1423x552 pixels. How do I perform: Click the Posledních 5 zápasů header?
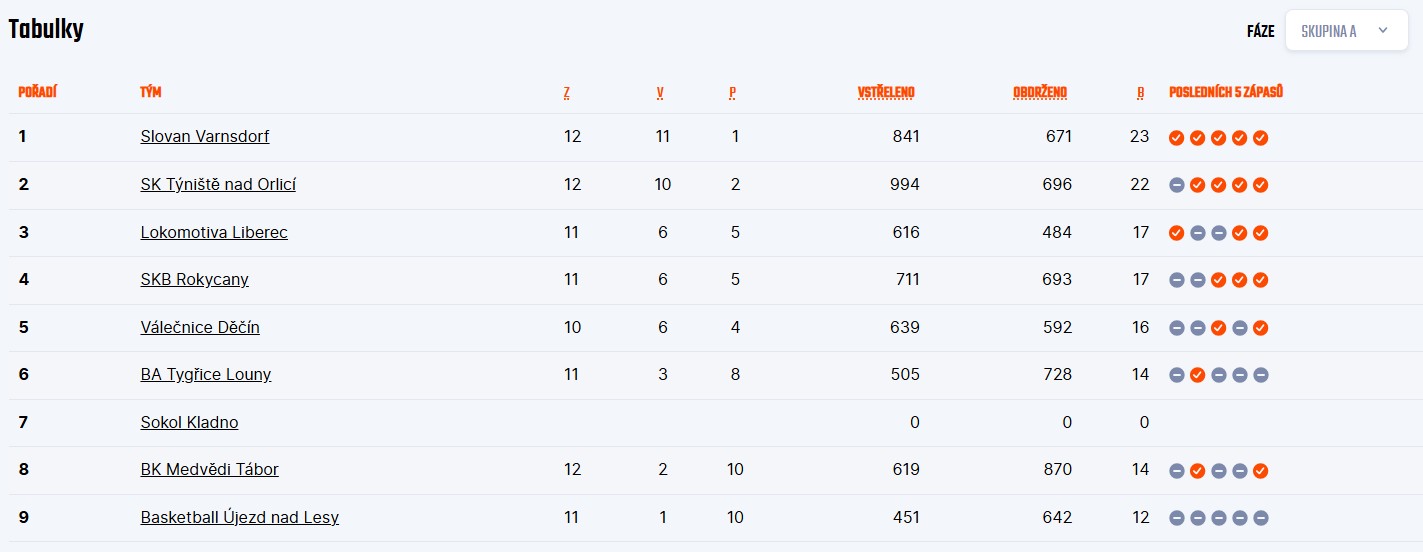click(1226, 93)
